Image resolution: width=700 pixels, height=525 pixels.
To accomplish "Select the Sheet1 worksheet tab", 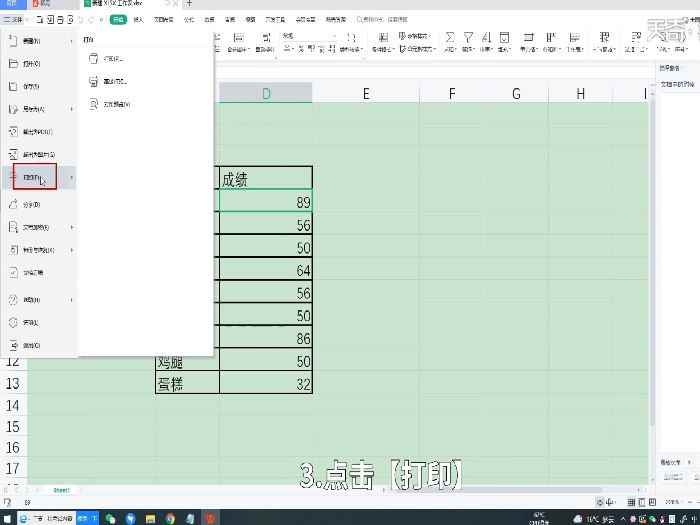I will click(x=61, y=490).
